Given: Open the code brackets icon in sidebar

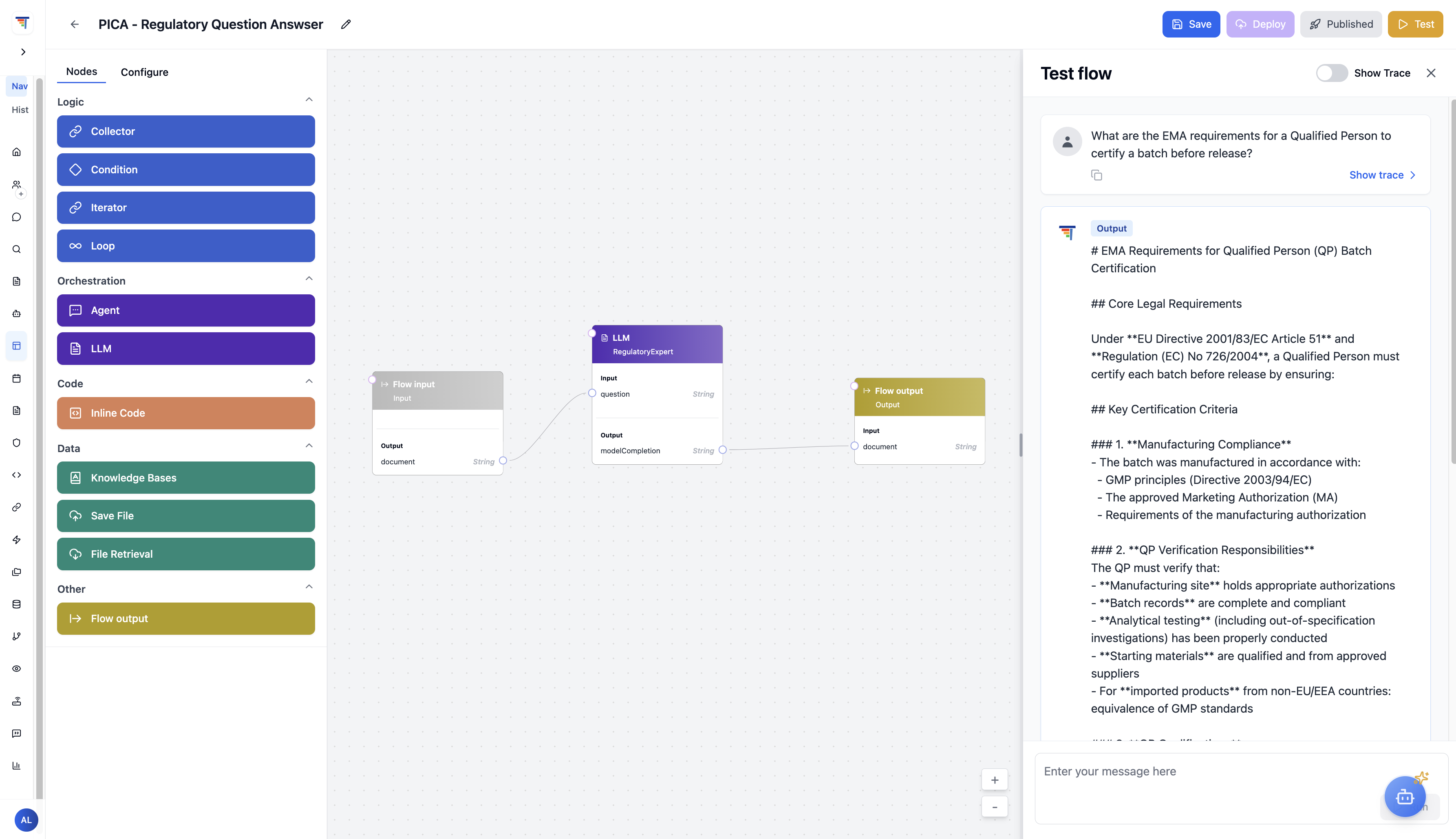Looking at the screenshot, I should tap(17, 475).
